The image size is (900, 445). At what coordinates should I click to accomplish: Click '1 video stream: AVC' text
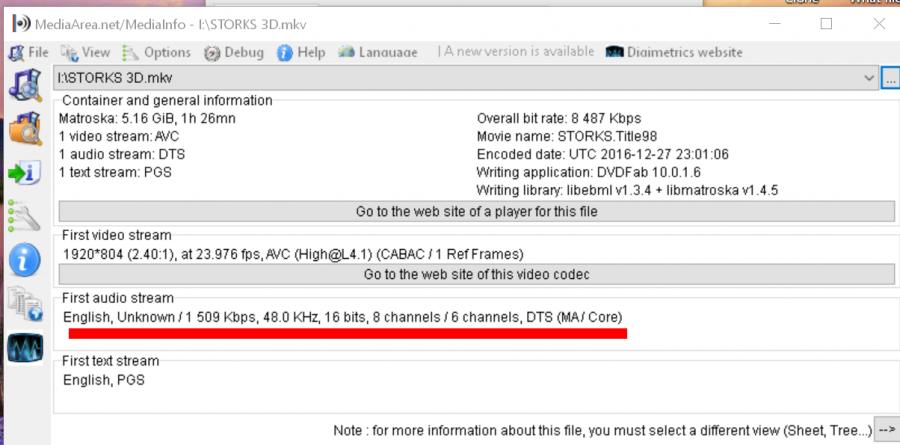[119, 137]
